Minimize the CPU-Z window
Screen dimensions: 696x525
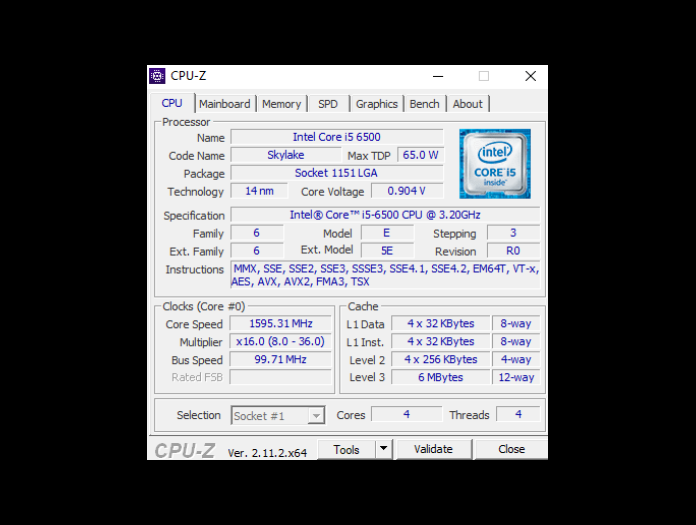(x=438, y=76)
